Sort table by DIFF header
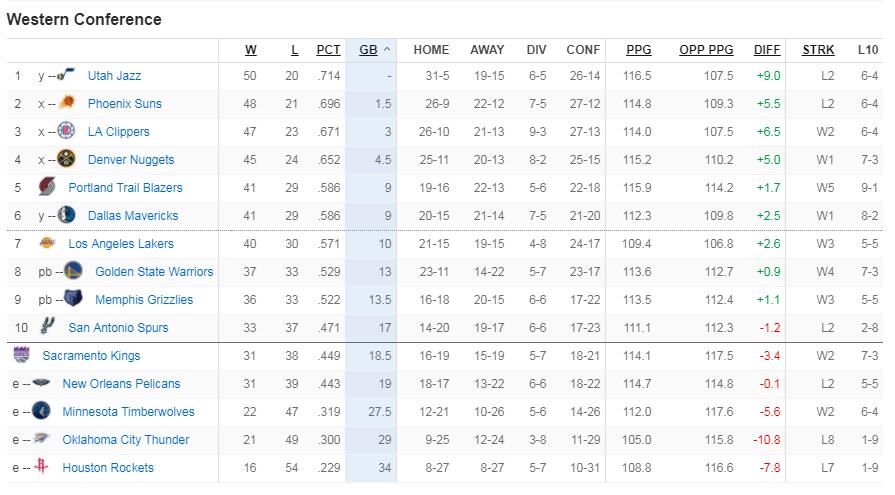The width and height of the screenshot is (895, 495). [x=767, y=50]
